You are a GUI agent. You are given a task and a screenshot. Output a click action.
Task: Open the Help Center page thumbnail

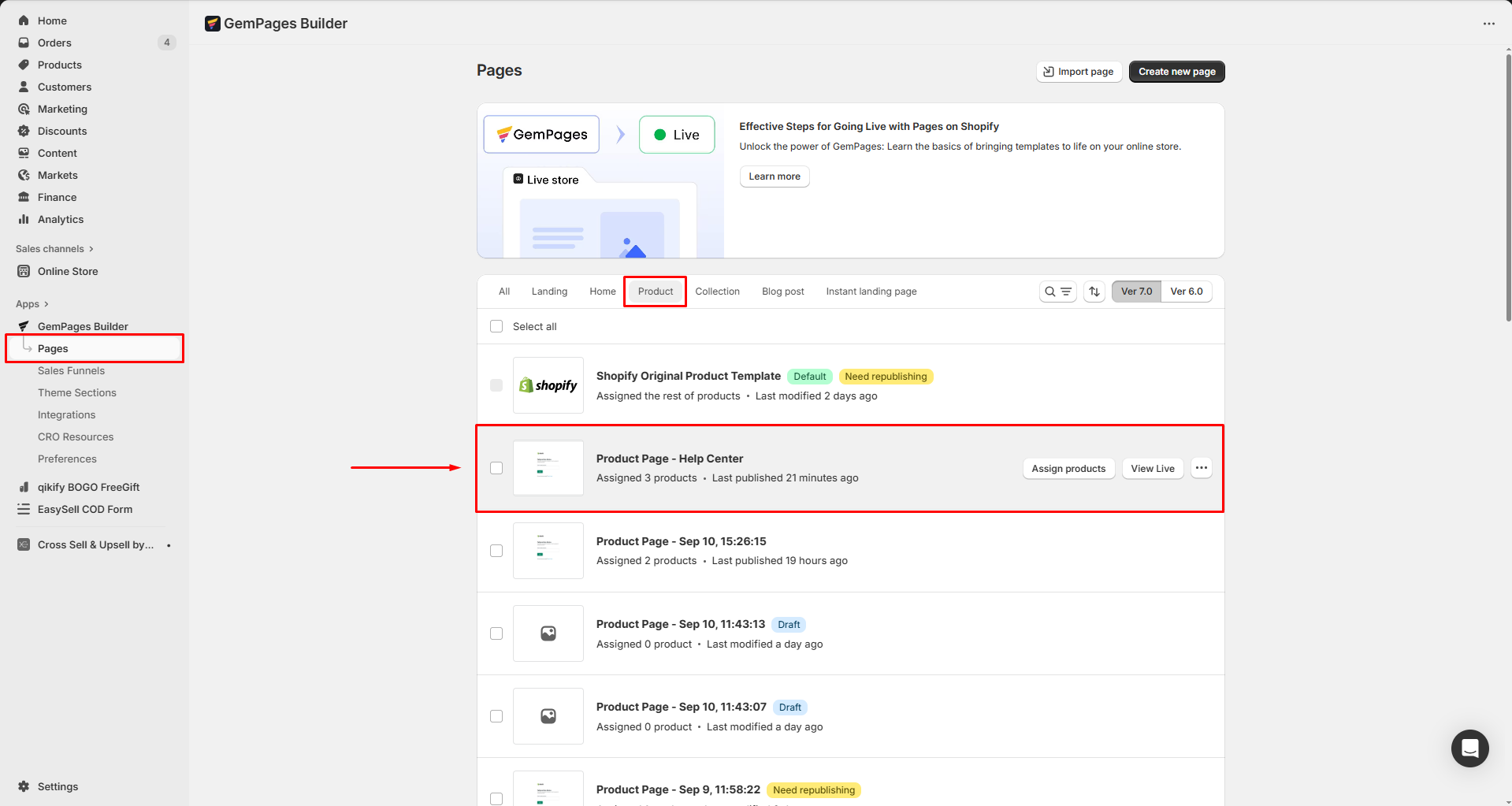click(548, 468)
